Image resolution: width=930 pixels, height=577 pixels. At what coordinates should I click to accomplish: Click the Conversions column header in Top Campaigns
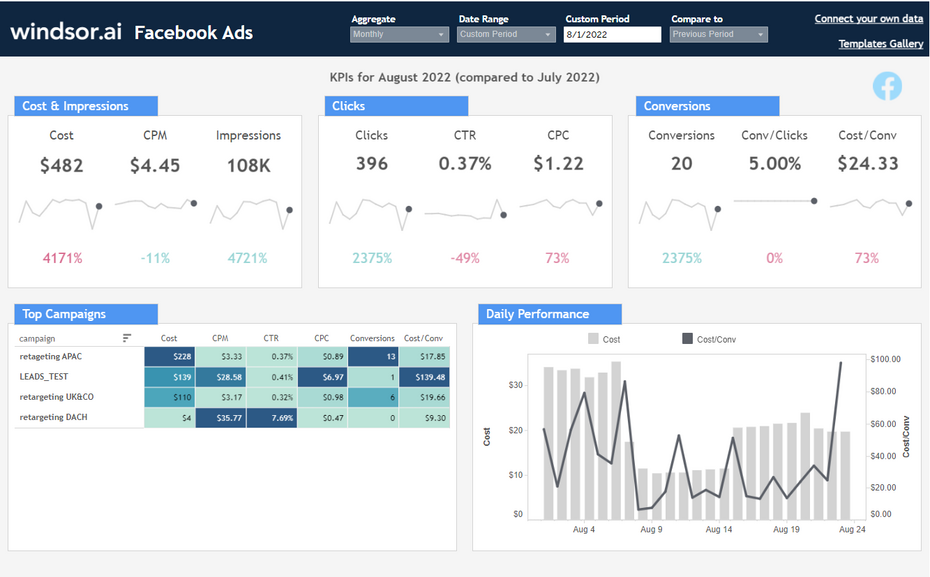372,338
